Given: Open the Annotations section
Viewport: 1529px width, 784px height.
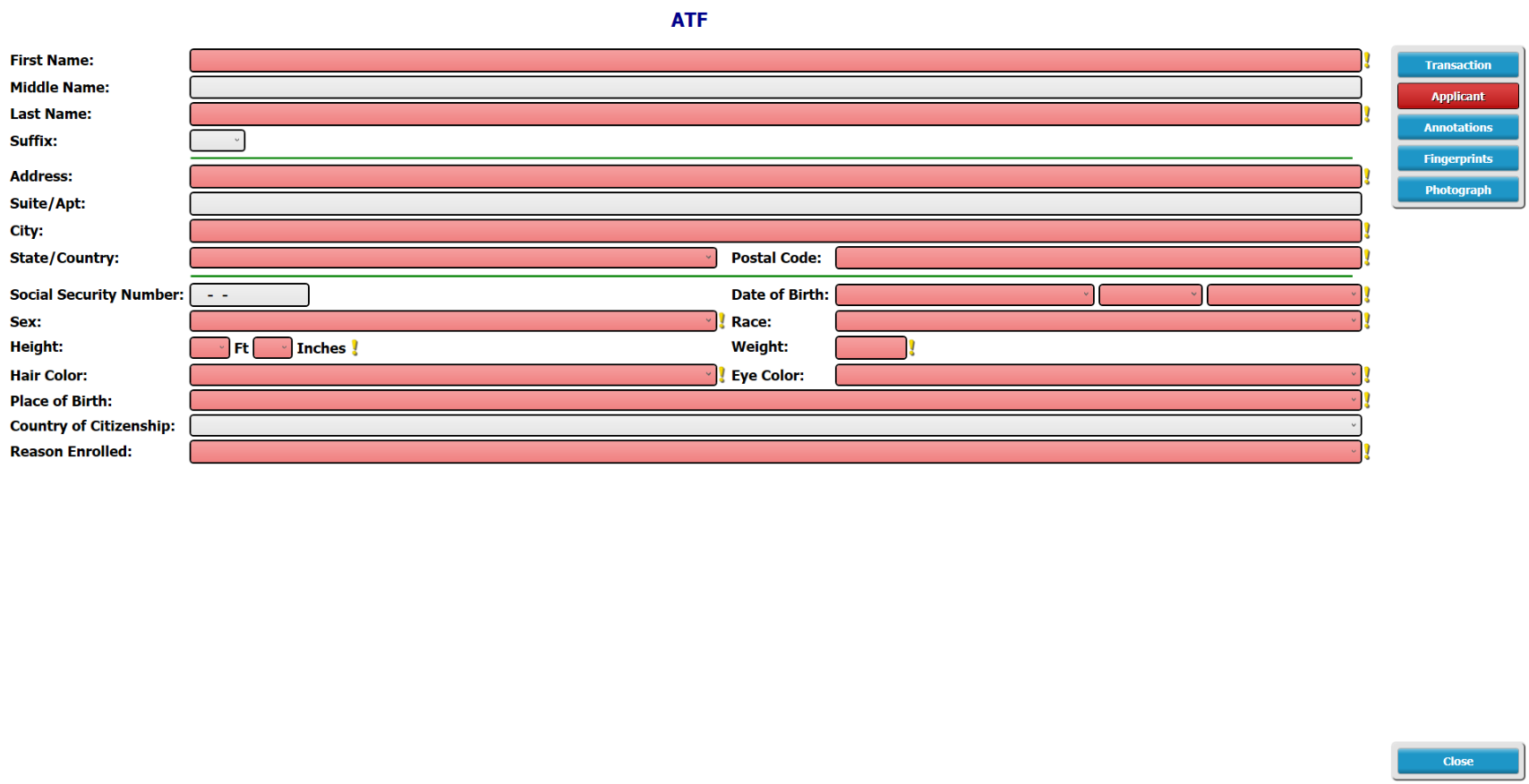Looking at the screenshot, I should (1457, 128).
